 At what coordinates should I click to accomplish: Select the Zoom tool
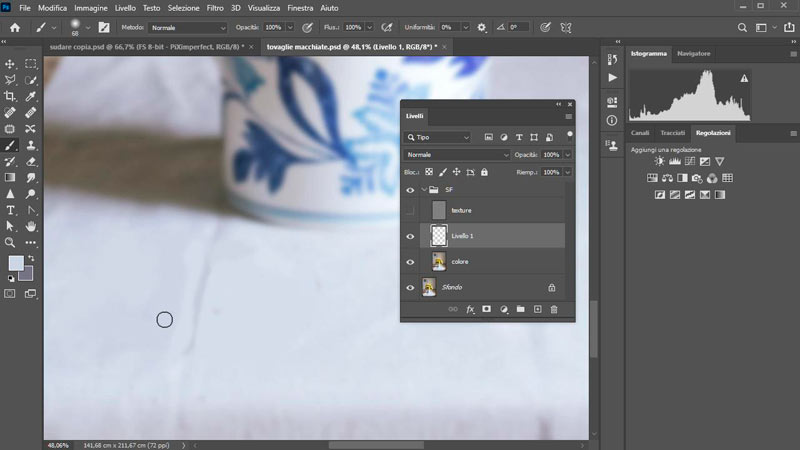10,242
